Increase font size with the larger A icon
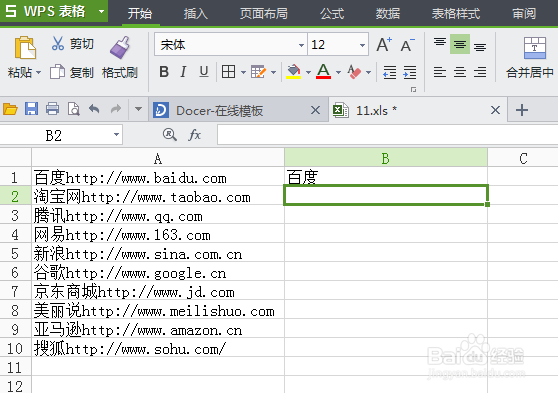 click(x=384, y=44)
